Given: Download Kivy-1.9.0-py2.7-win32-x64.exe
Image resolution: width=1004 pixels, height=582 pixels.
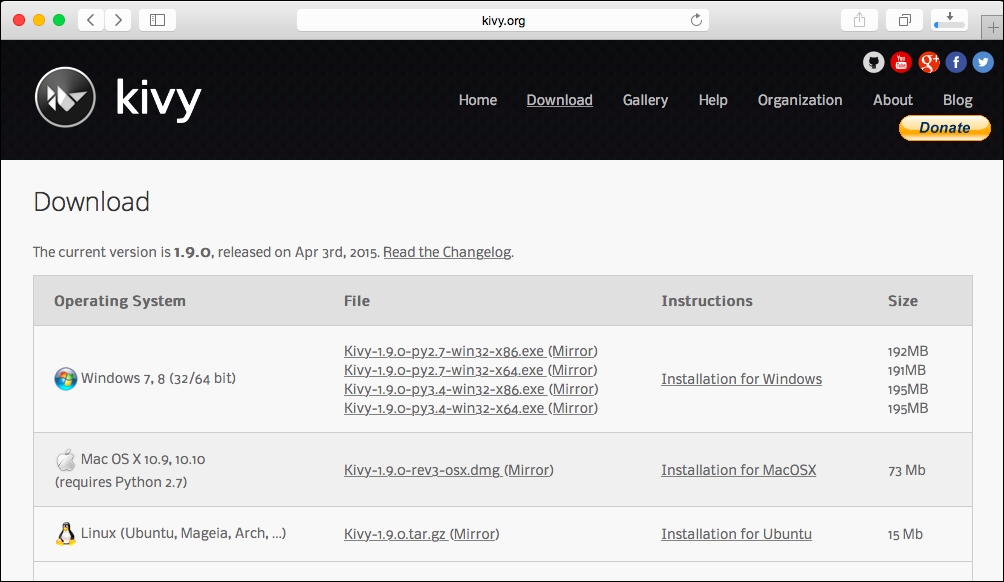Looking at the screenshot, I should point(444,370).
